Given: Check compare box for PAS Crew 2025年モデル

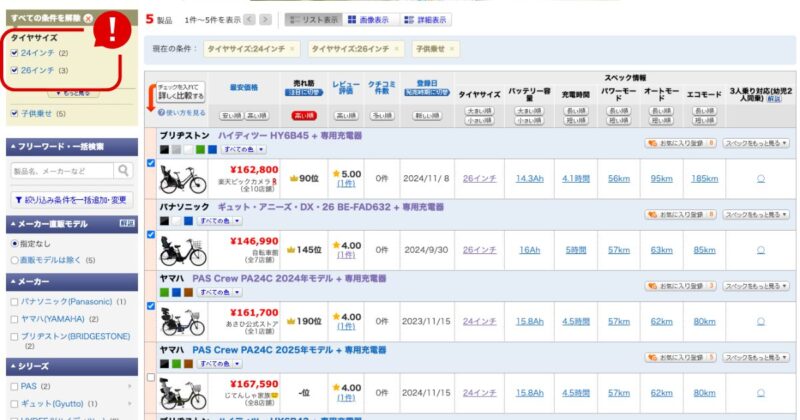Looking at the screenshot, I should coord(151,377).
